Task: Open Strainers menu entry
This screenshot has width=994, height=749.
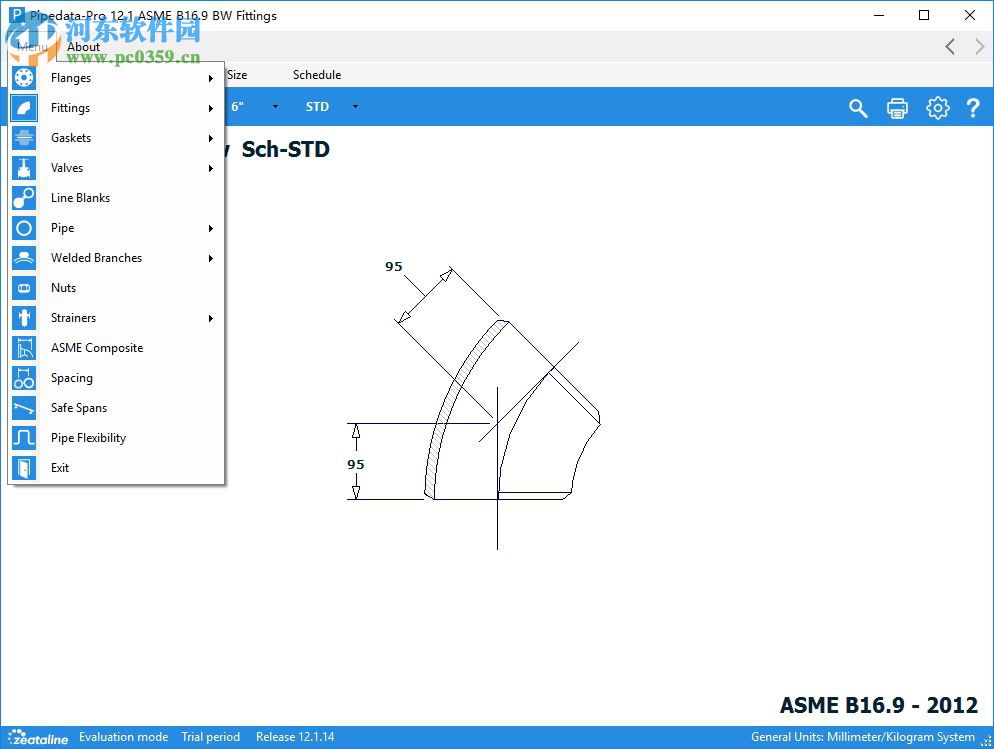Action: (117, 317)
